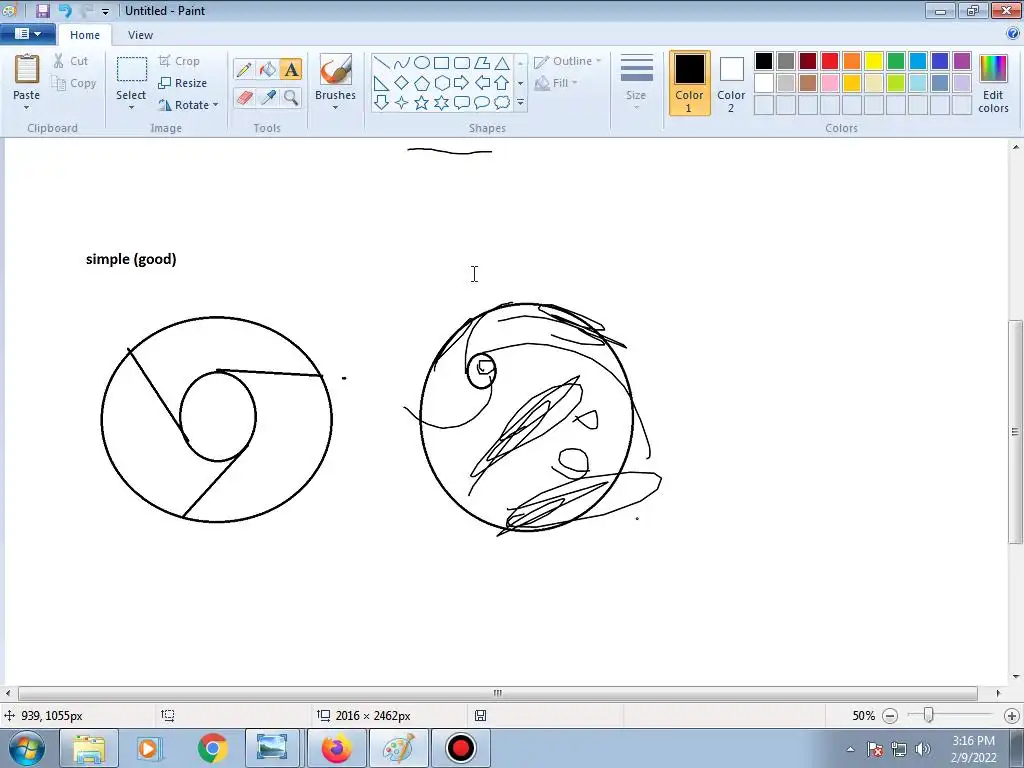Screen dimensions: 1024x768
Task: Choose the Line shape
Action: 381,63
